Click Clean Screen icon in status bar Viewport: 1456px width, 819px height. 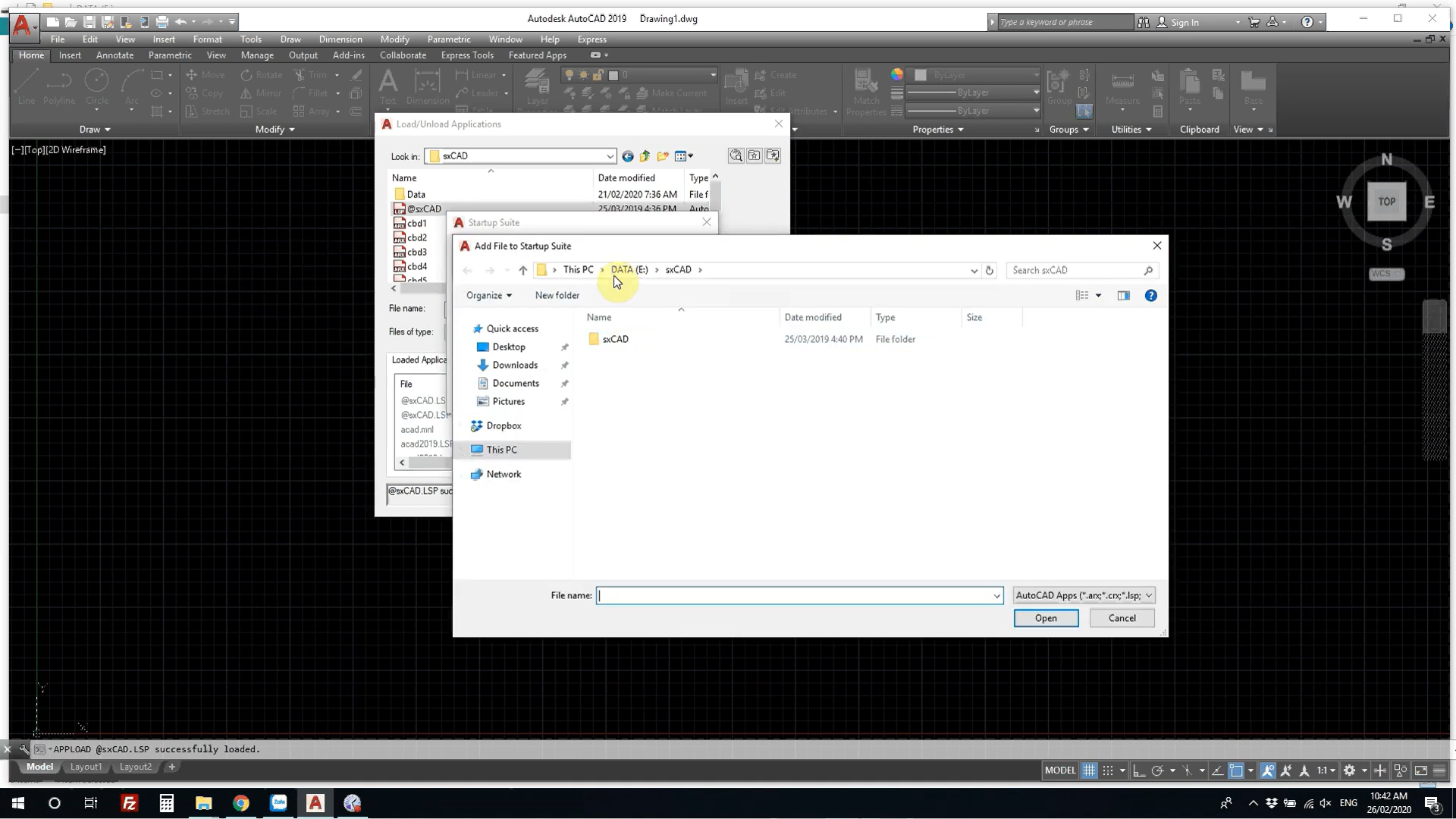click(1421, 770)
